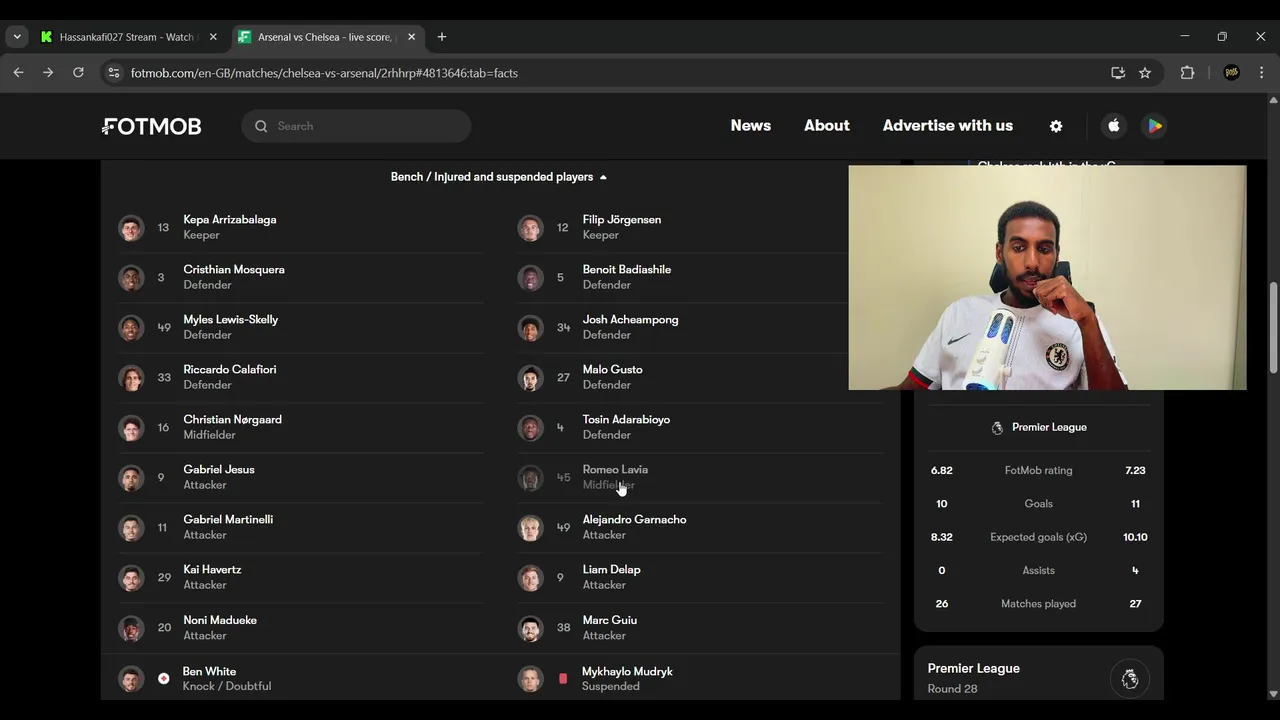Click the browser address bar URL
1280x720 pixels.
[324, 73]
